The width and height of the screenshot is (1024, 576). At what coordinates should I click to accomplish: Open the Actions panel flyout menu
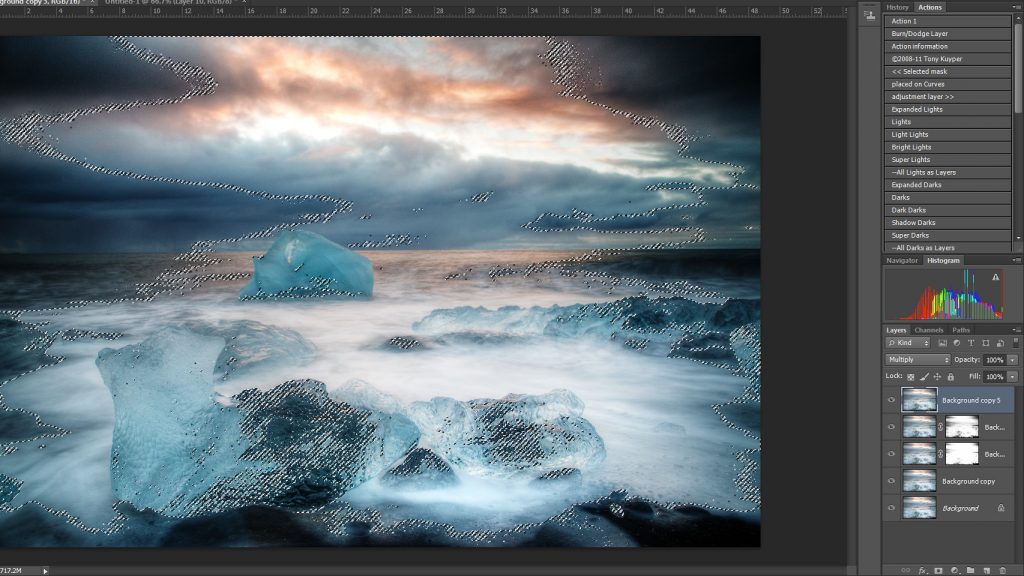pyautogui.click(x=1017, y=7)
